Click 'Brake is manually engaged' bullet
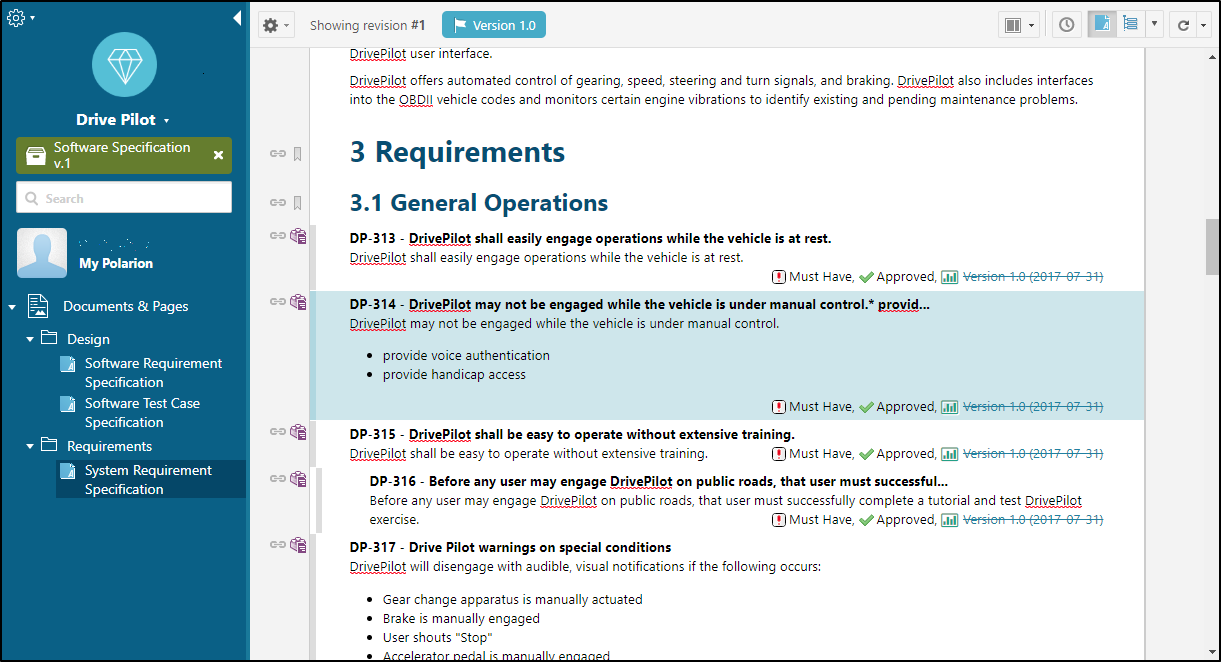Viewport: 1221px width, 662px height. click(x=461, y=619)
